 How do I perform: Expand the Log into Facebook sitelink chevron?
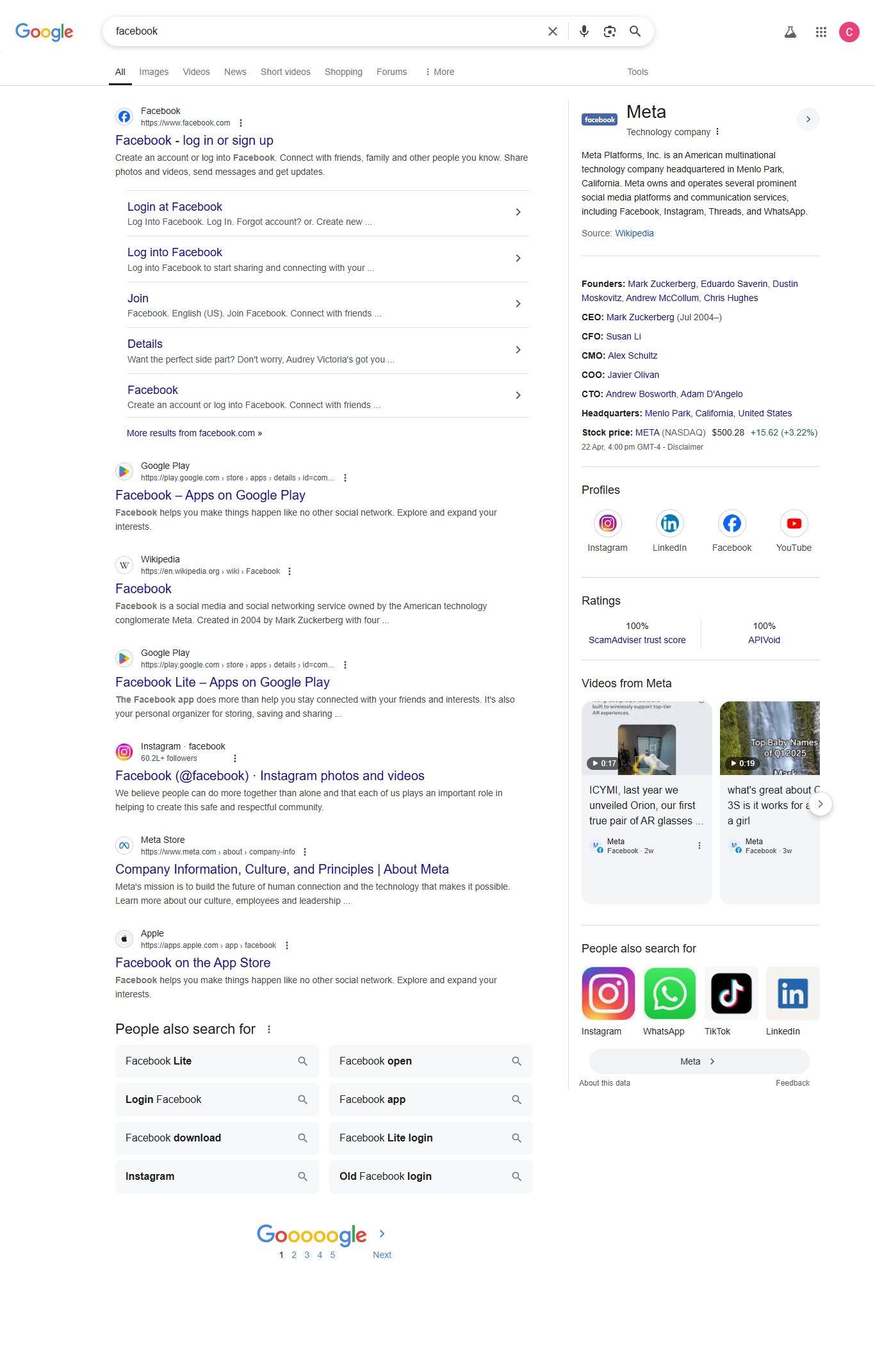click(518, 258)
